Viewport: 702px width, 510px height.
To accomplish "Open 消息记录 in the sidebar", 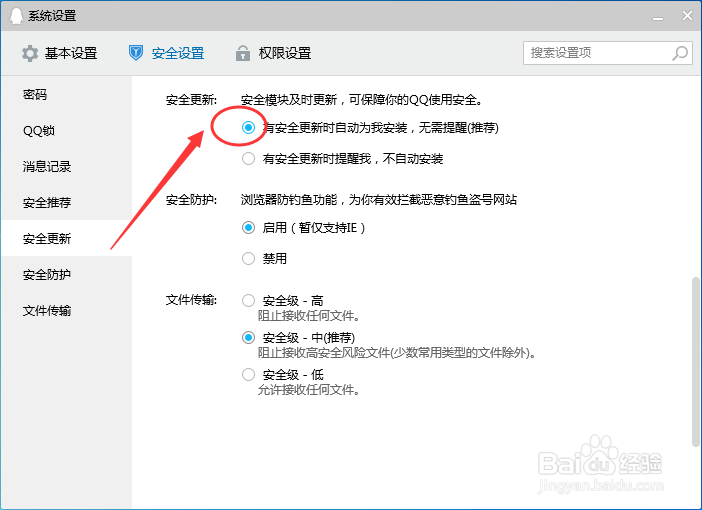I will [x=66, y=167].
